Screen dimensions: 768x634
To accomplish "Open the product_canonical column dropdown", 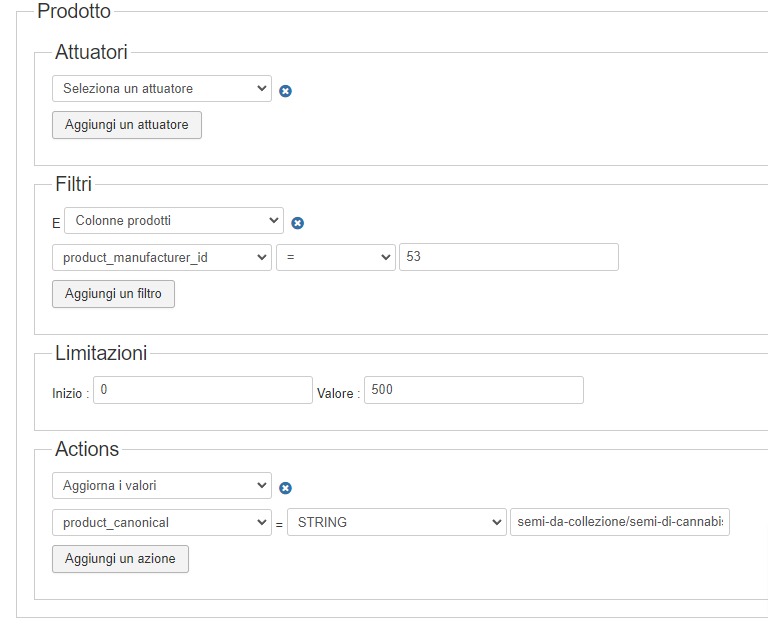I will (161, 522).
